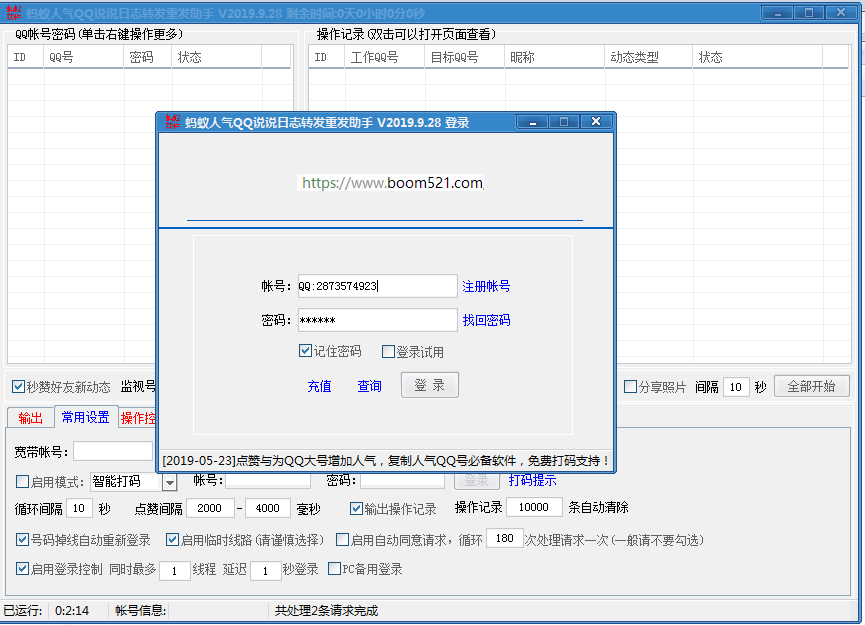Click the ant logo icon in login dialog title bar

(x=173, y=122)
